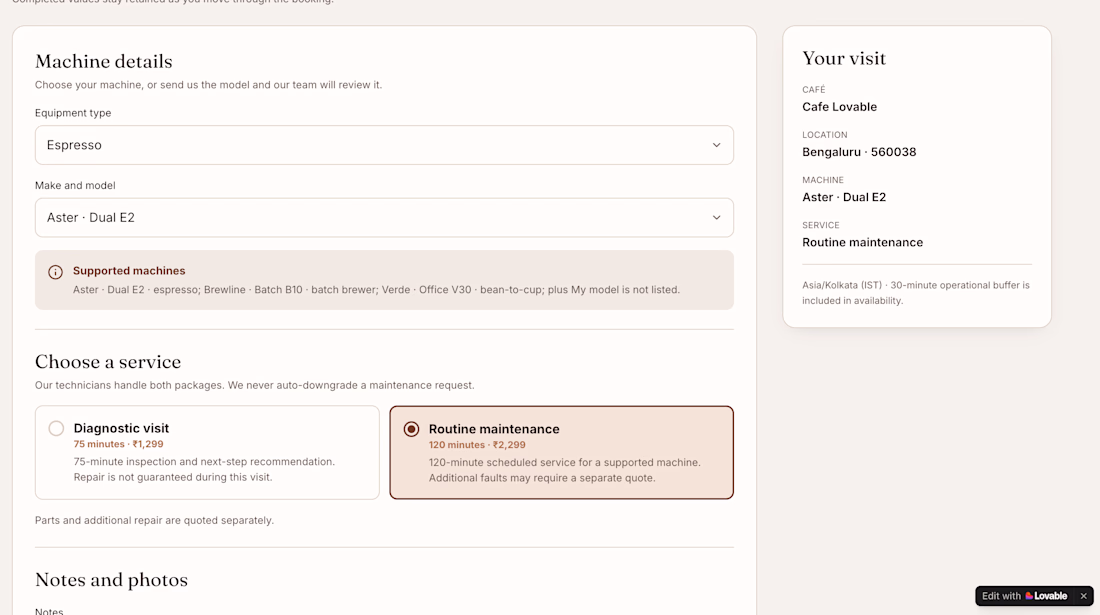The height and width of the screenshot is (615, 1100).
Task: Click the Routine maintenance description text
Action: [565, 470]
